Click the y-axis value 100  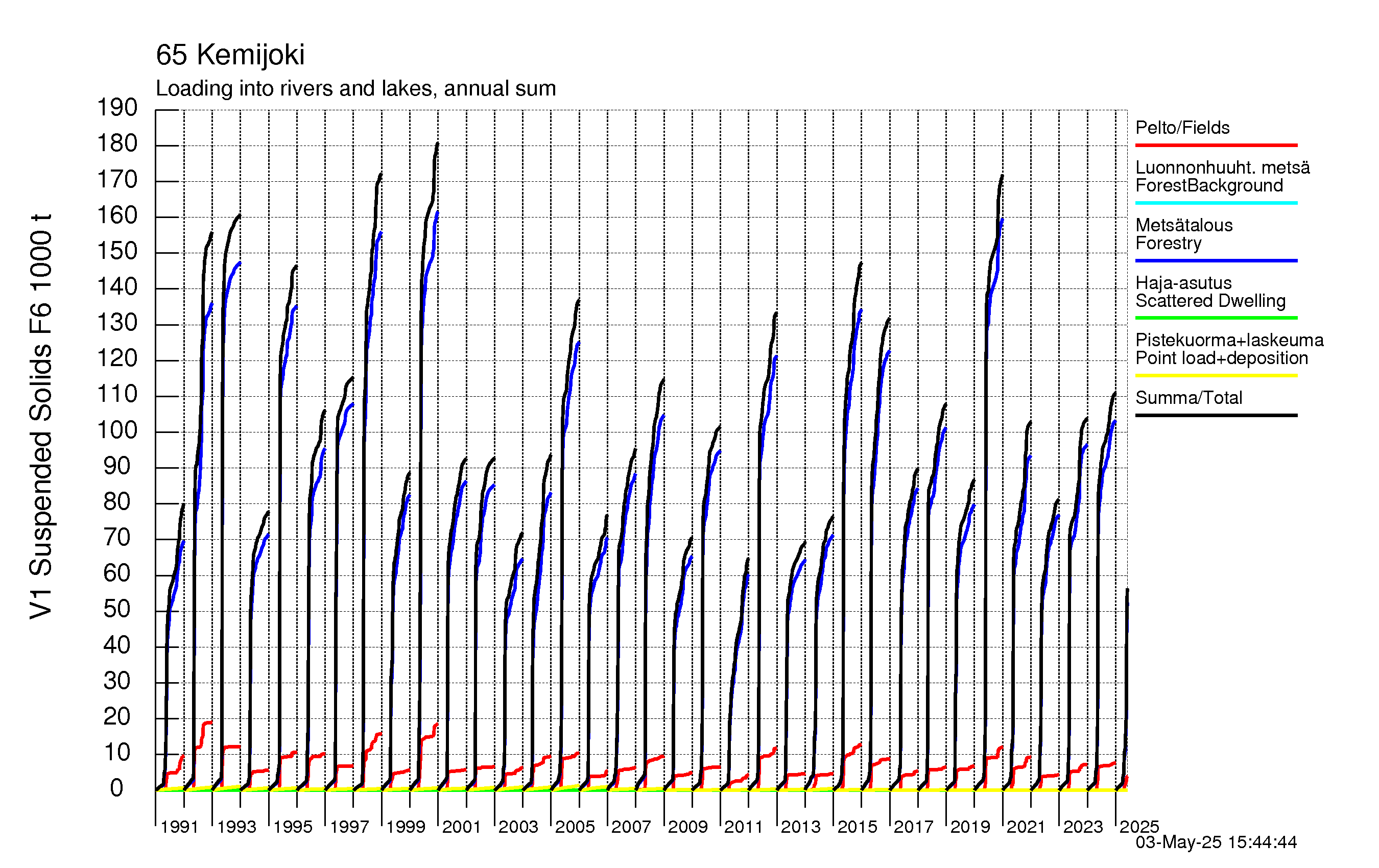[x=117, y=430]
